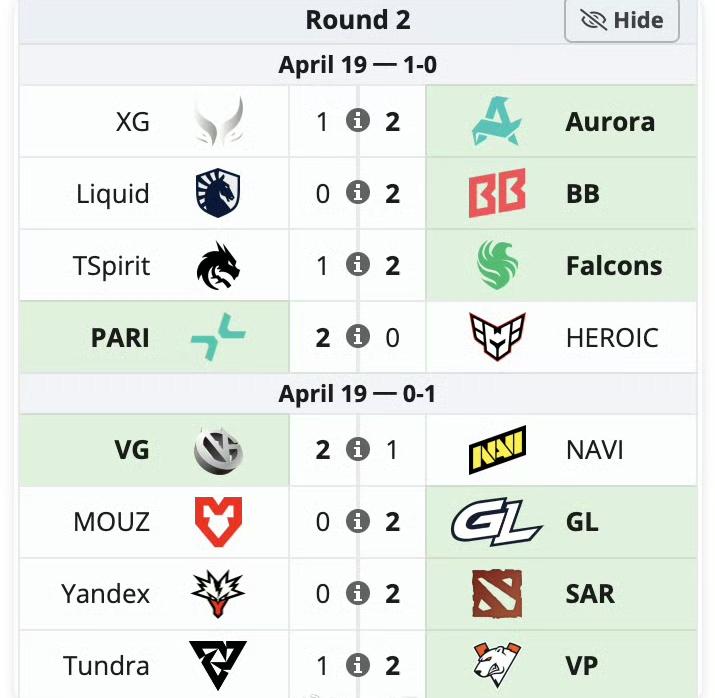715x698 pixels.
Task: Open match info for XG vs Aurora
Action: (357, 121)
